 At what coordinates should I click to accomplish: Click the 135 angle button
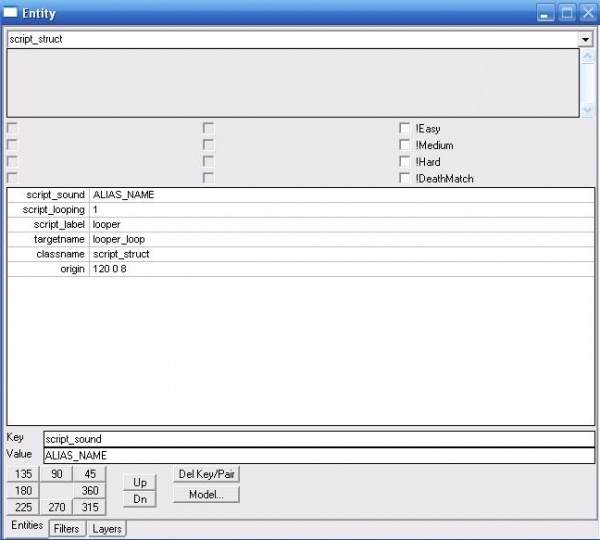(x=24, y=474)
